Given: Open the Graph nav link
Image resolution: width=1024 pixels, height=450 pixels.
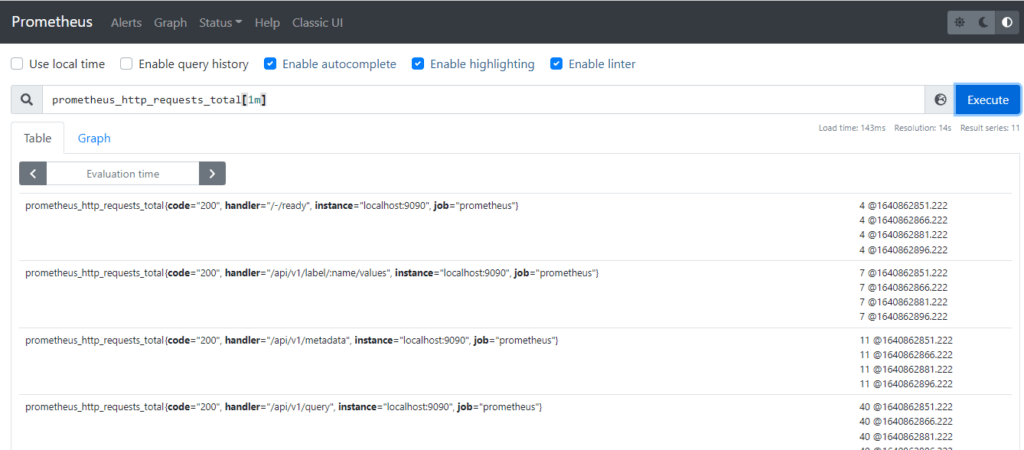Looking at the screenshot, I should [x=170, y=23].
